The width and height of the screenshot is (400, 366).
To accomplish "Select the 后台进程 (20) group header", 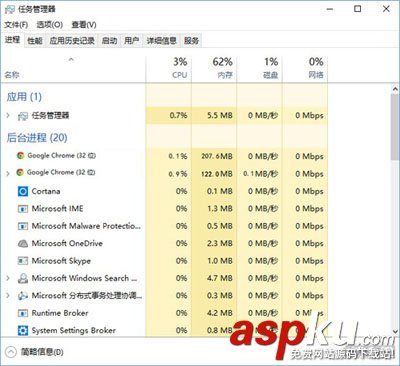I will coord(37,137).
